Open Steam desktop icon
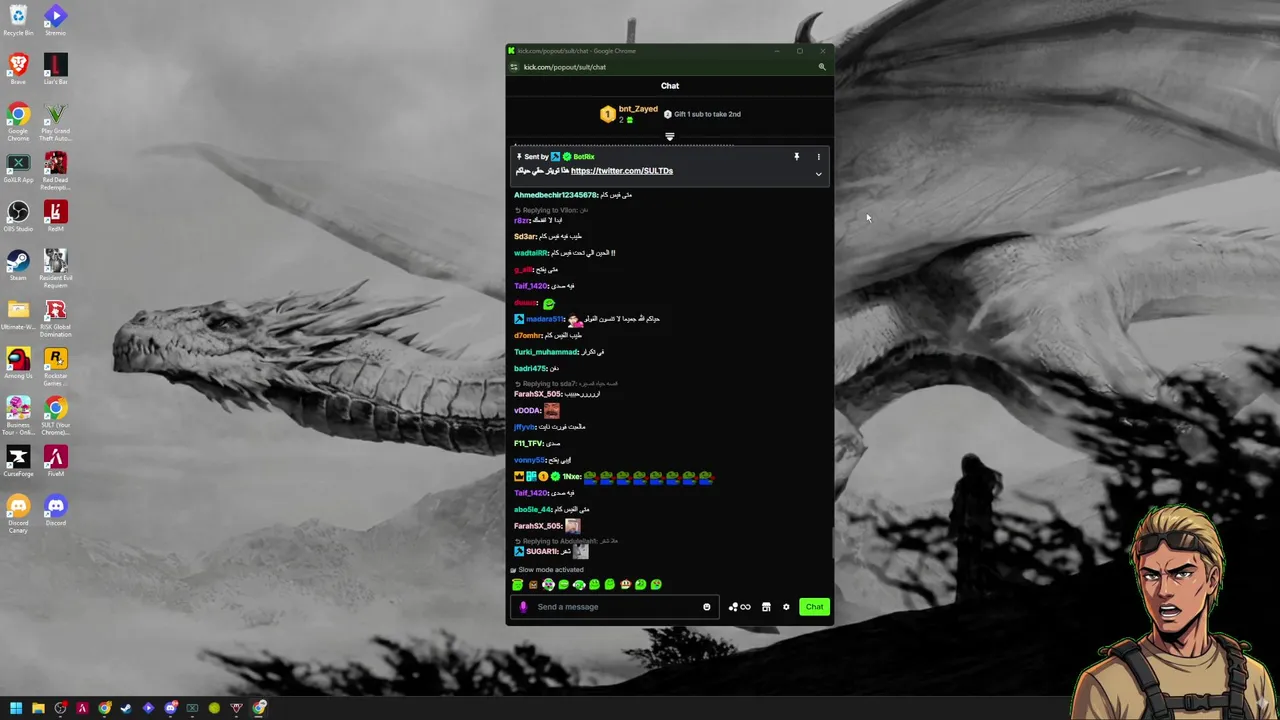The width and height of the screenshot is (1280, 720). [x=18, y=265]
